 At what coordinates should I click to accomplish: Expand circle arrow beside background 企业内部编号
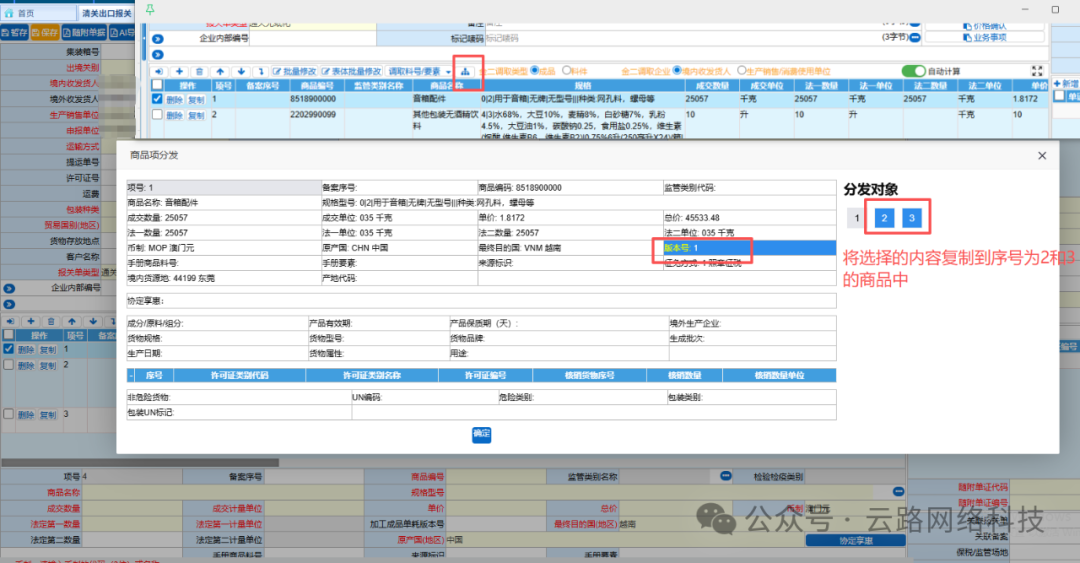(9, 289)
